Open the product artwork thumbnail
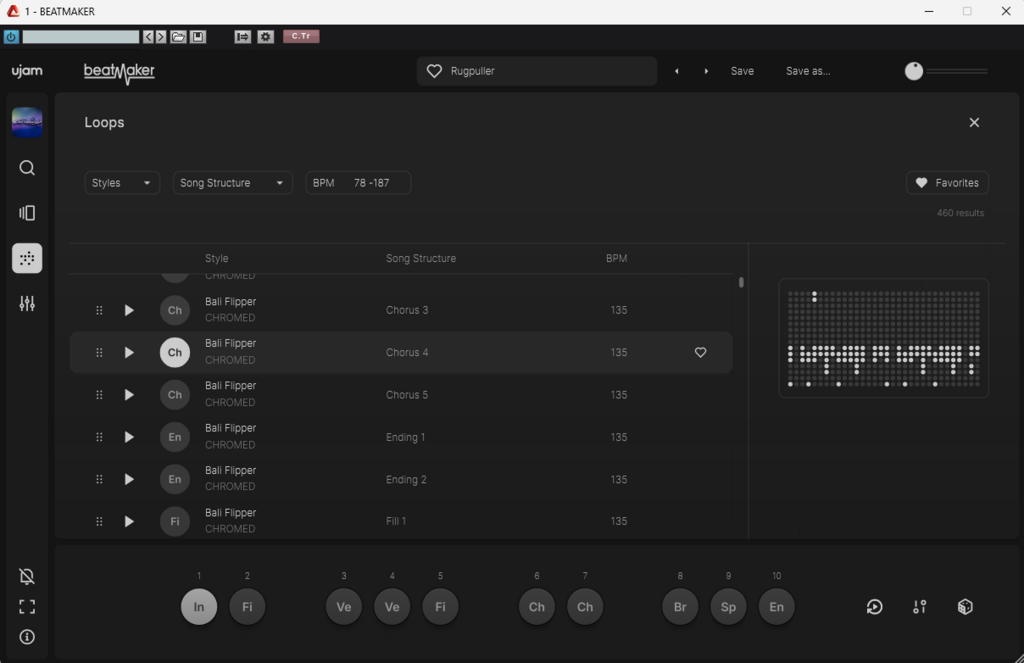The image size is (1024, 663). point(27,122)
